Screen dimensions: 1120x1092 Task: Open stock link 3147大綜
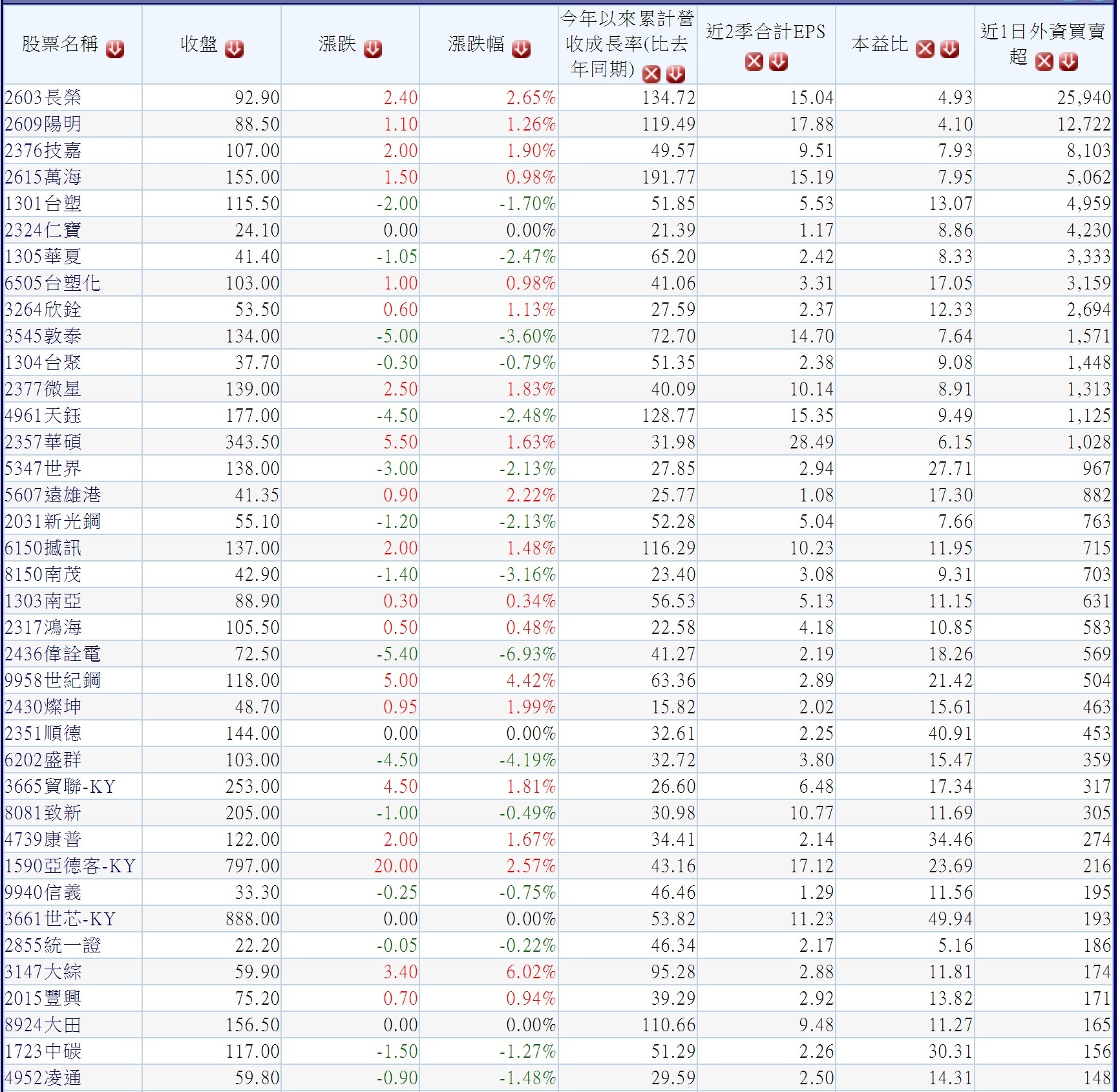pos(43,972)
